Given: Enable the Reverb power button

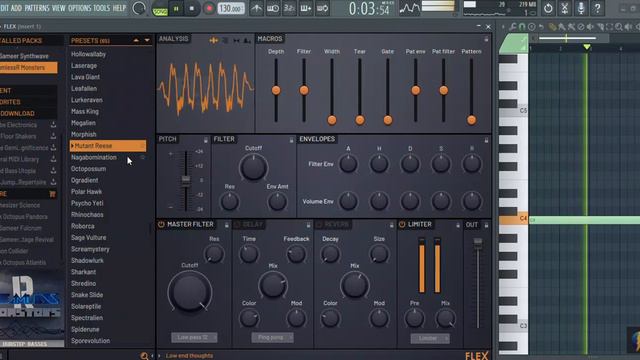Looking at the screenshot, I should coord(319,224).
